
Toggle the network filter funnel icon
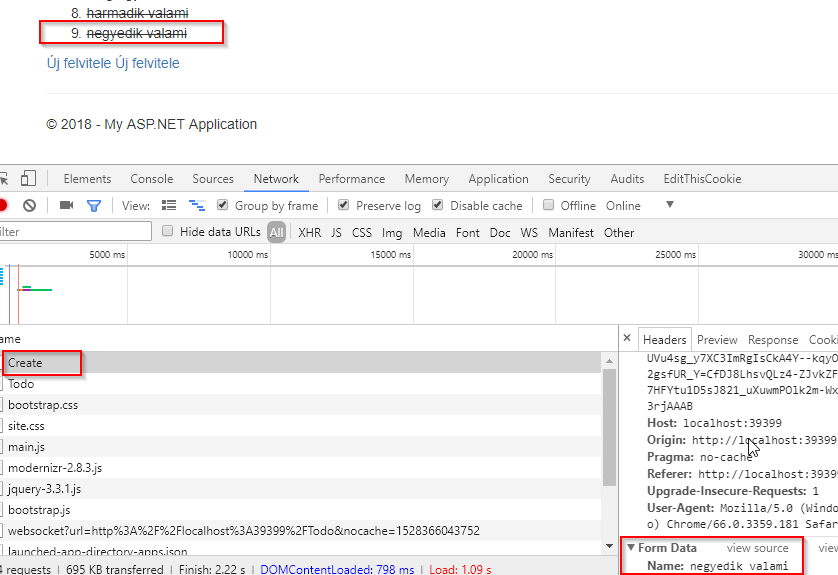pos(94,205)
